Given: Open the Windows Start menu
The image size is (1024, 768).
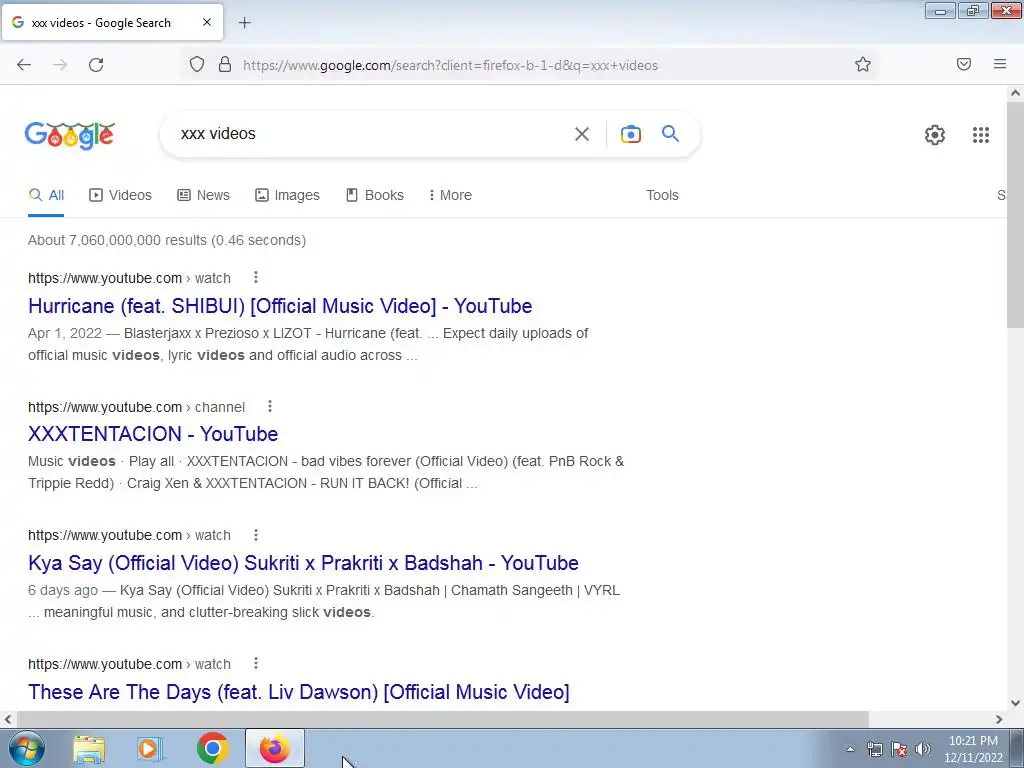Looking at the screenshot, I should pyautogui.click(x=26, y=748).
